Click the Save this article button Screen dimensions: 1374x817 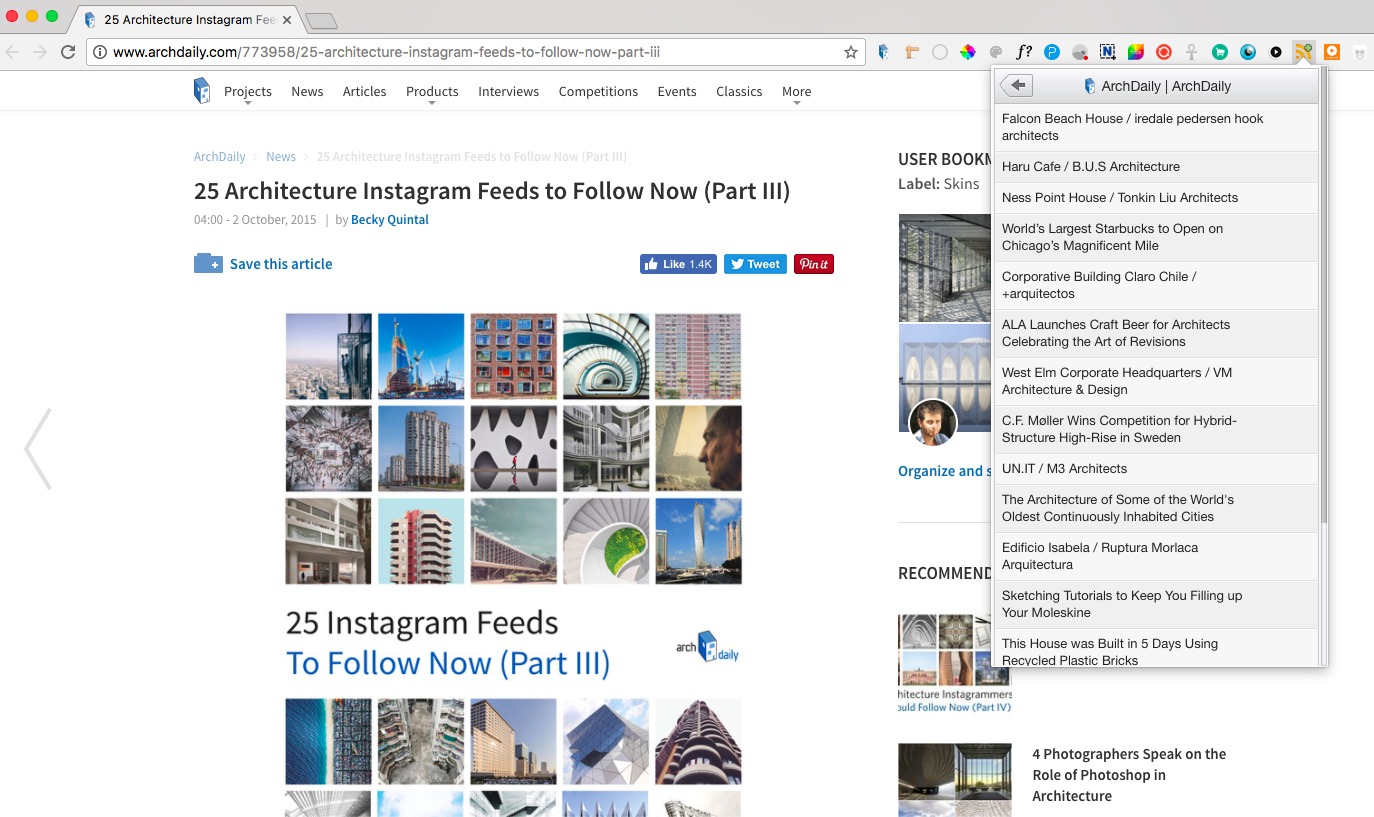pos(263,264)
